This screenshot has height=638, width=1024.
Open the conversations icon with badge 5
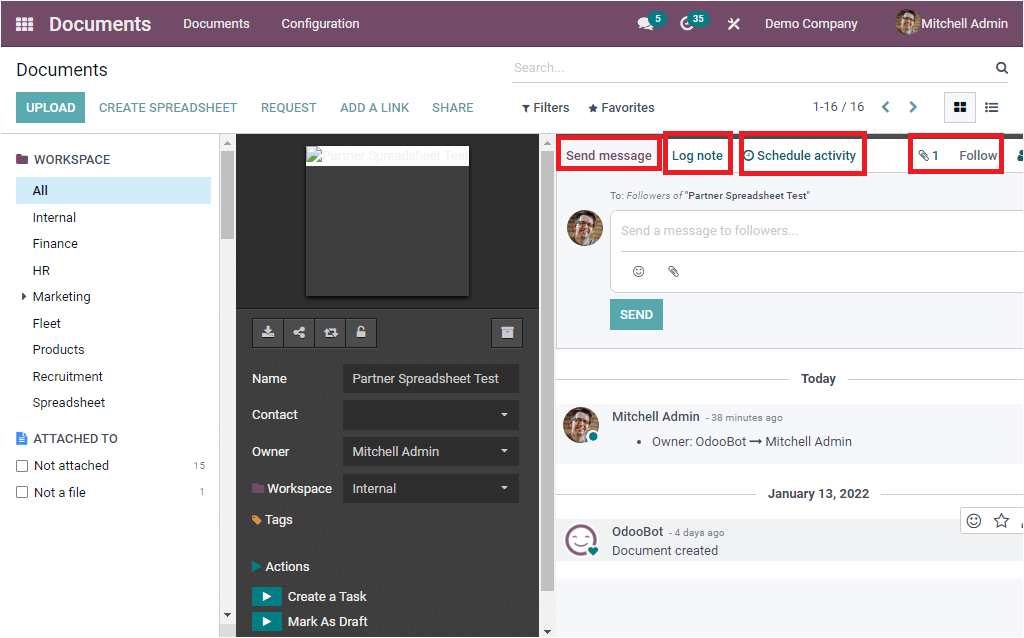pos(645,24)
